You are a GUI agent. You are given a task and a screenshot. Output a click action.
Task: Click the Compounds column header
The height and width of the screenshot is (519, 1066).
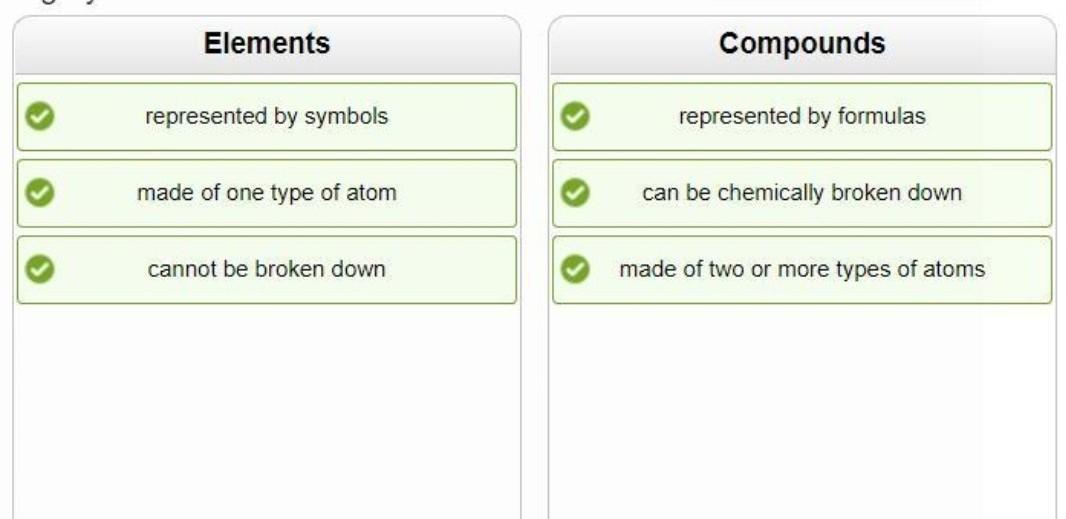802,44
